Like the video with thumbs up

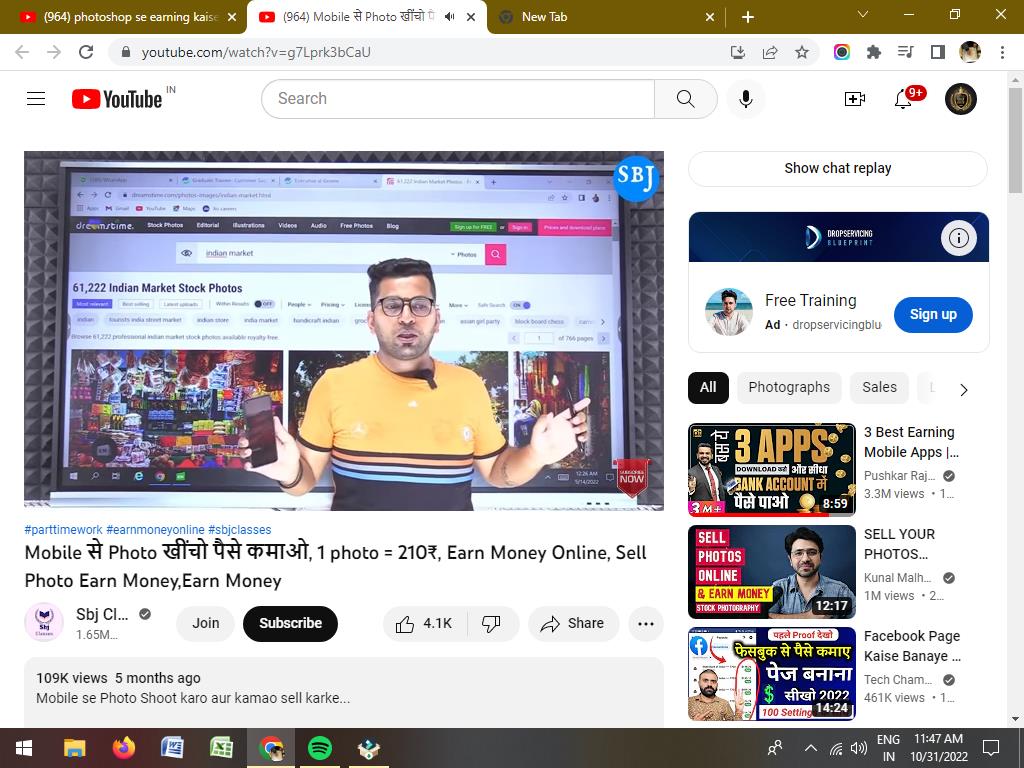point(423,623)
